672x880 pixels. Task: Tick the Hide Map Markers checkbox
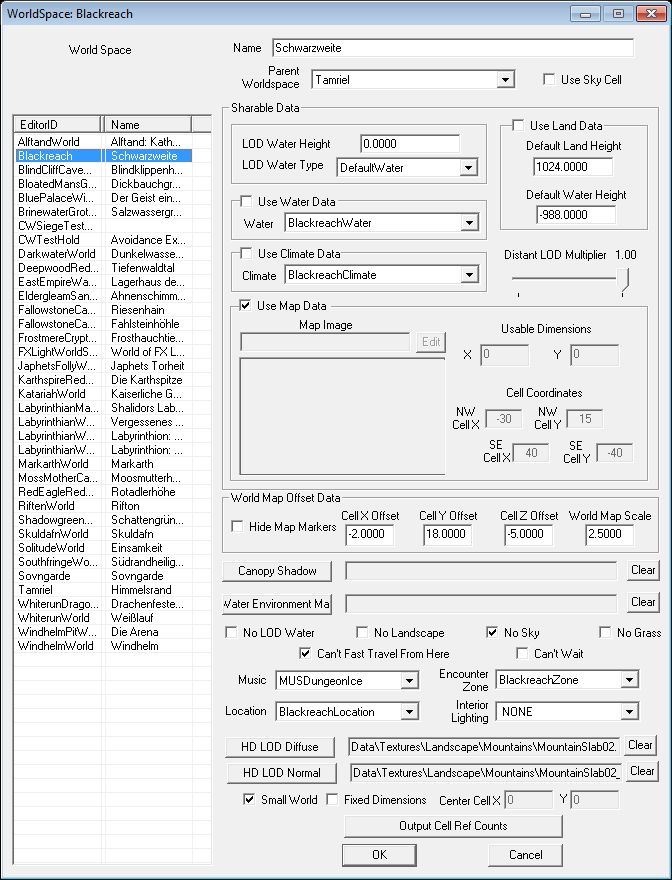tap(237, 526)
